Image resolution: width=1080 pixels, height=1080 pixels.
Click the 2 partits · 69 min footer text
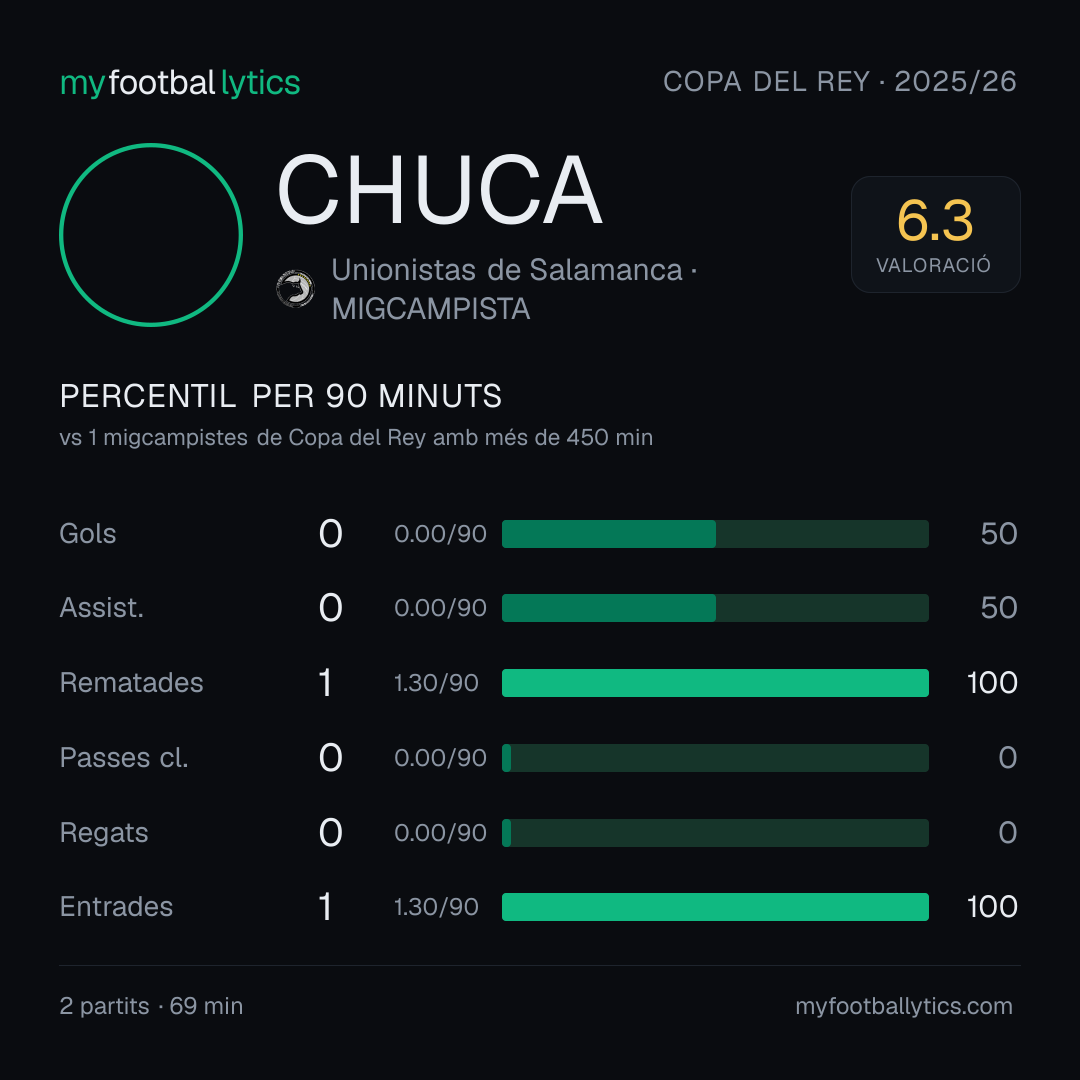pyautogui.click(x=152, y=1006)
